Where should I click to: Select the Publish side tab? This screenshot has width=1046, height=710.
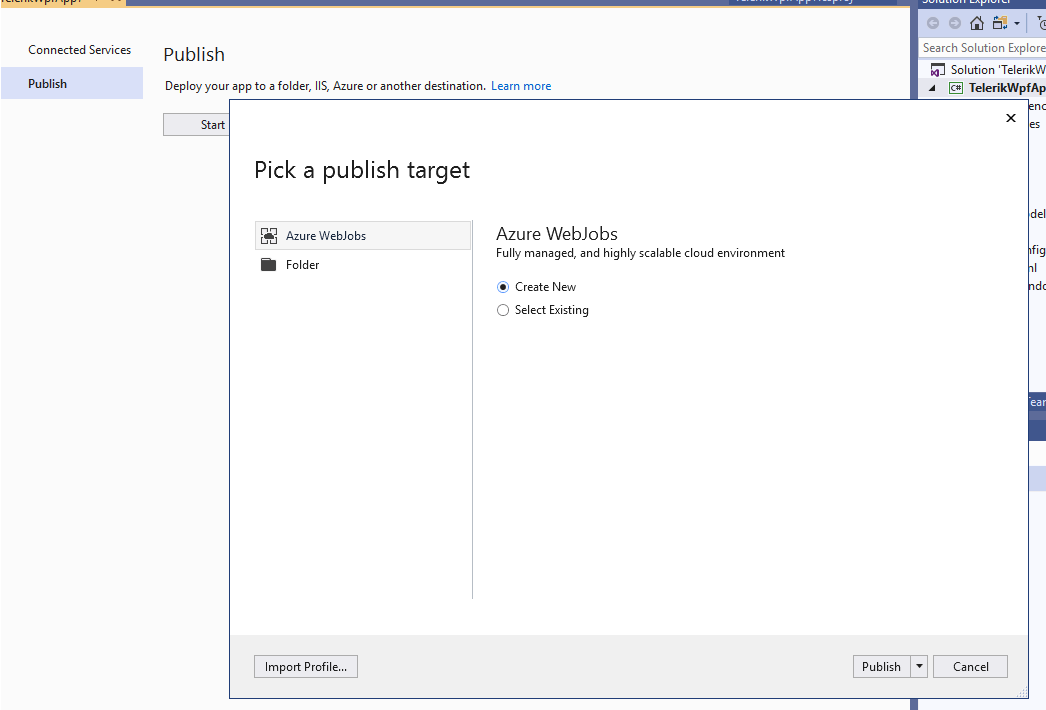coord(72,83)
